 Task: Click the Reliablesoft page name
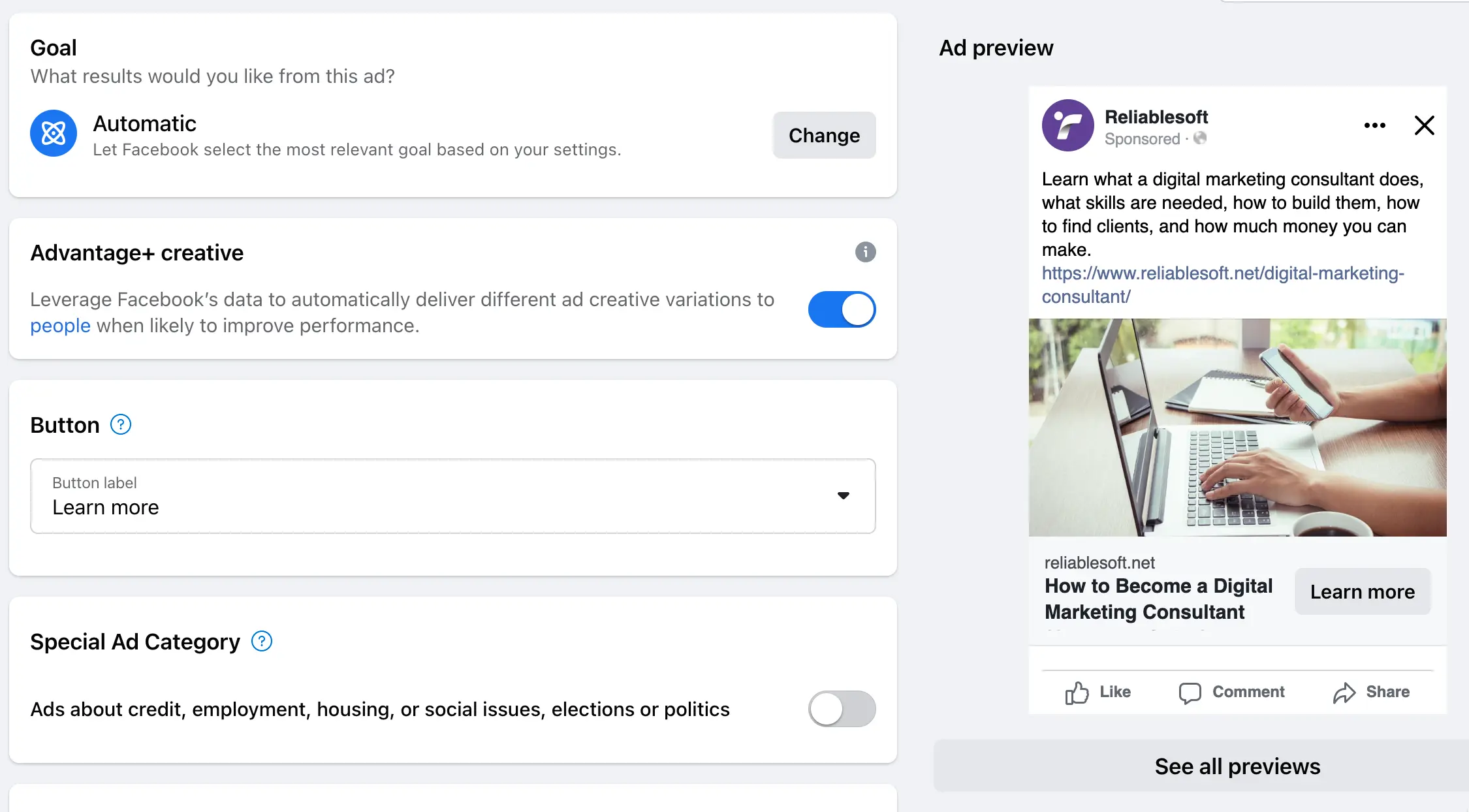1156,117
